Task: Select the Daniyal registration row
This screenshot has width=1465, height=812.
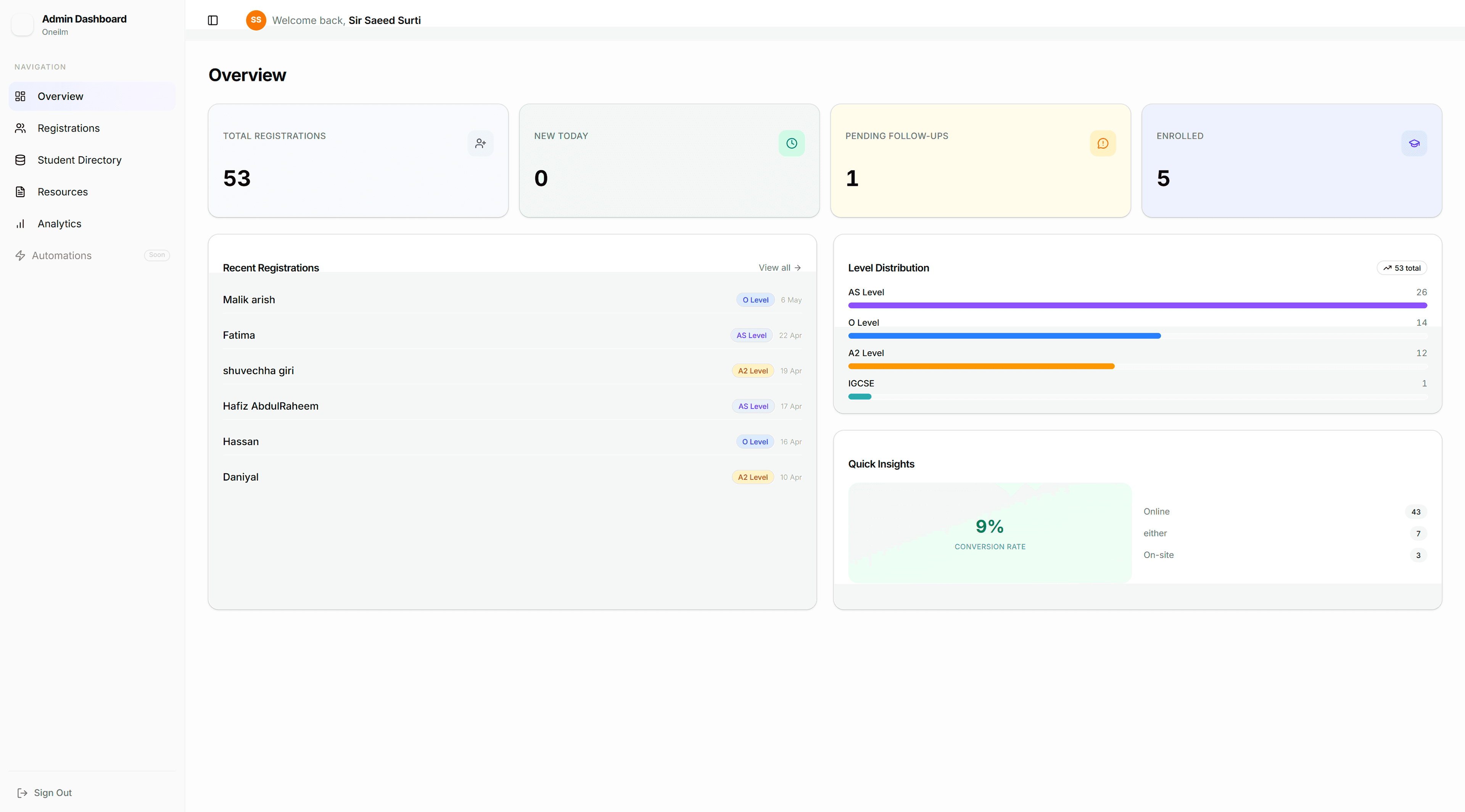Action: [x=512, y=477]
